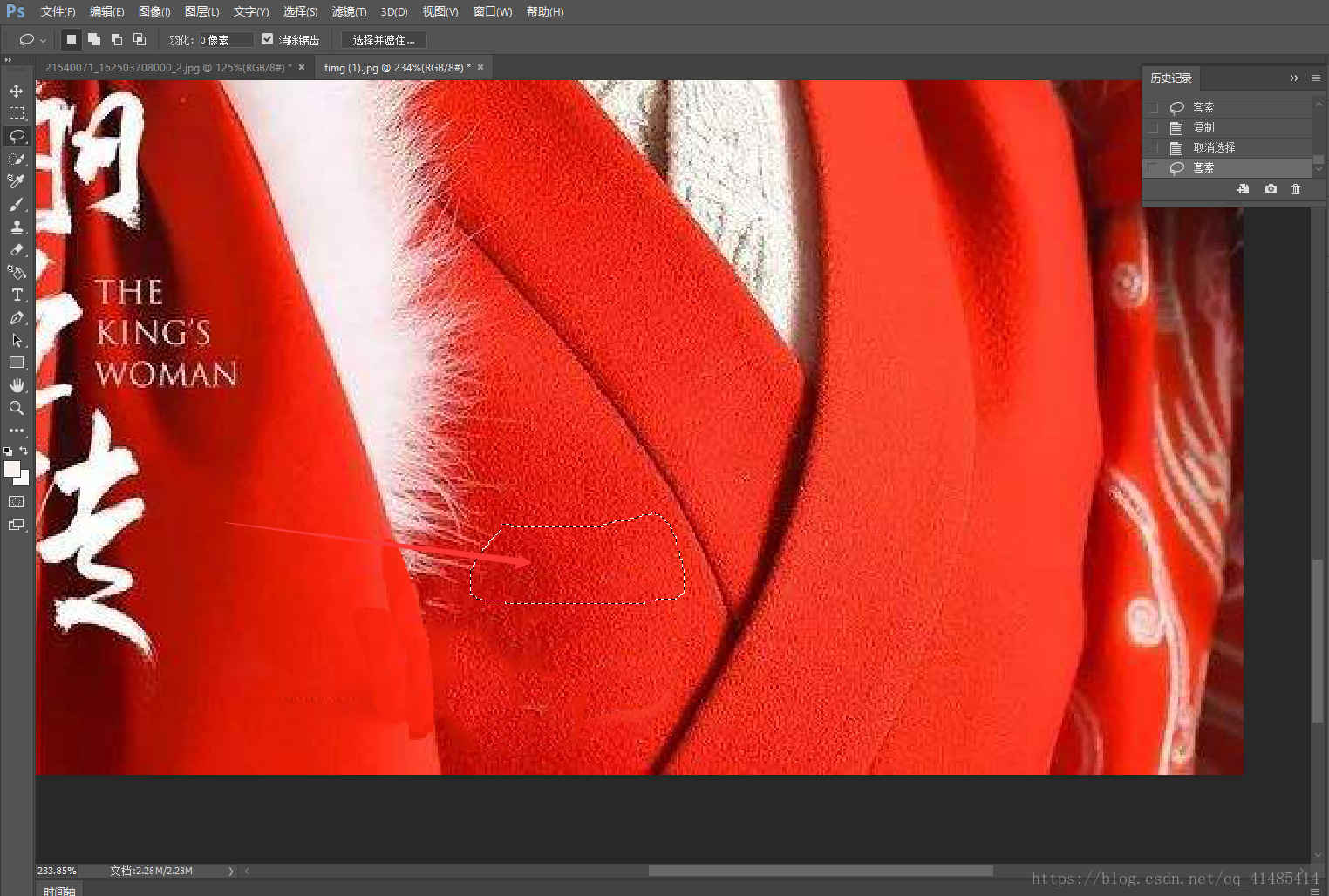Select the Quick Selection tool
1329x896 pixels.
[x=17, y=159]
